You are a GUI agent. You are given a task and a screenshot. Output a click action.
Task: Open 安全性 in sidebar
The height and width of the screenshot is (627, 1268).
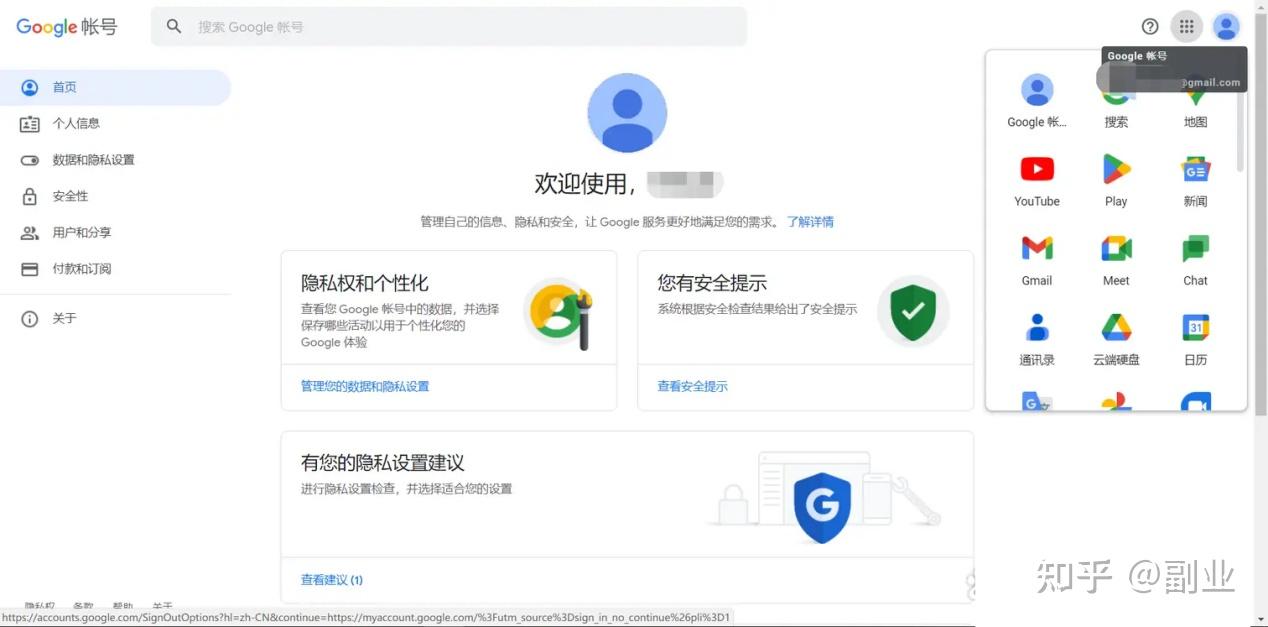115,196
